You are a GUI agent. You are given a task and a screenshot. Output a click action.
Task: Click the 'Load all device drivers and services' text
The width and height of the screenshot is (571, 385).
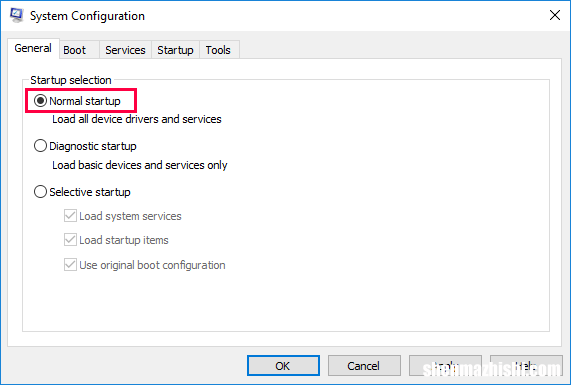tap(137, 119)
